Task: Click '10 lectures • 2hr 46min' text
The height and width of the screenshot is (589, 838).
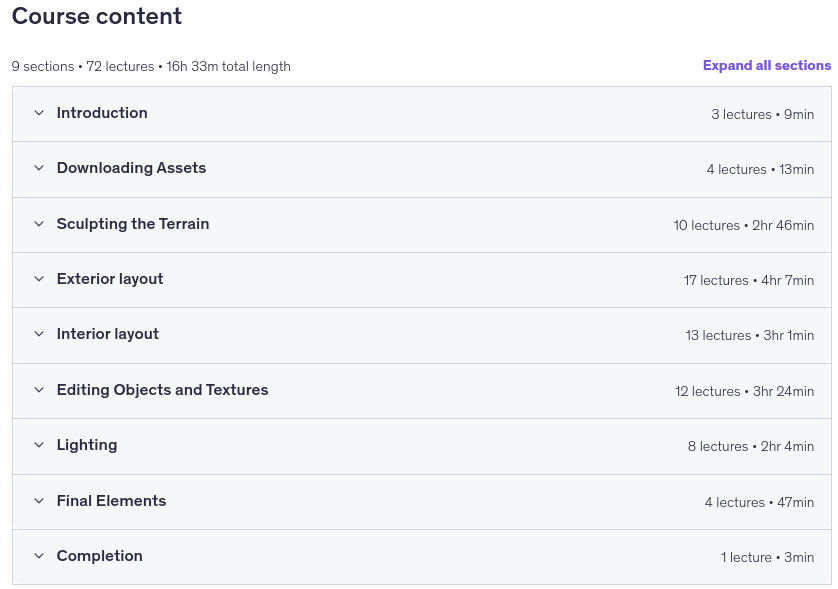Action: 744,226
